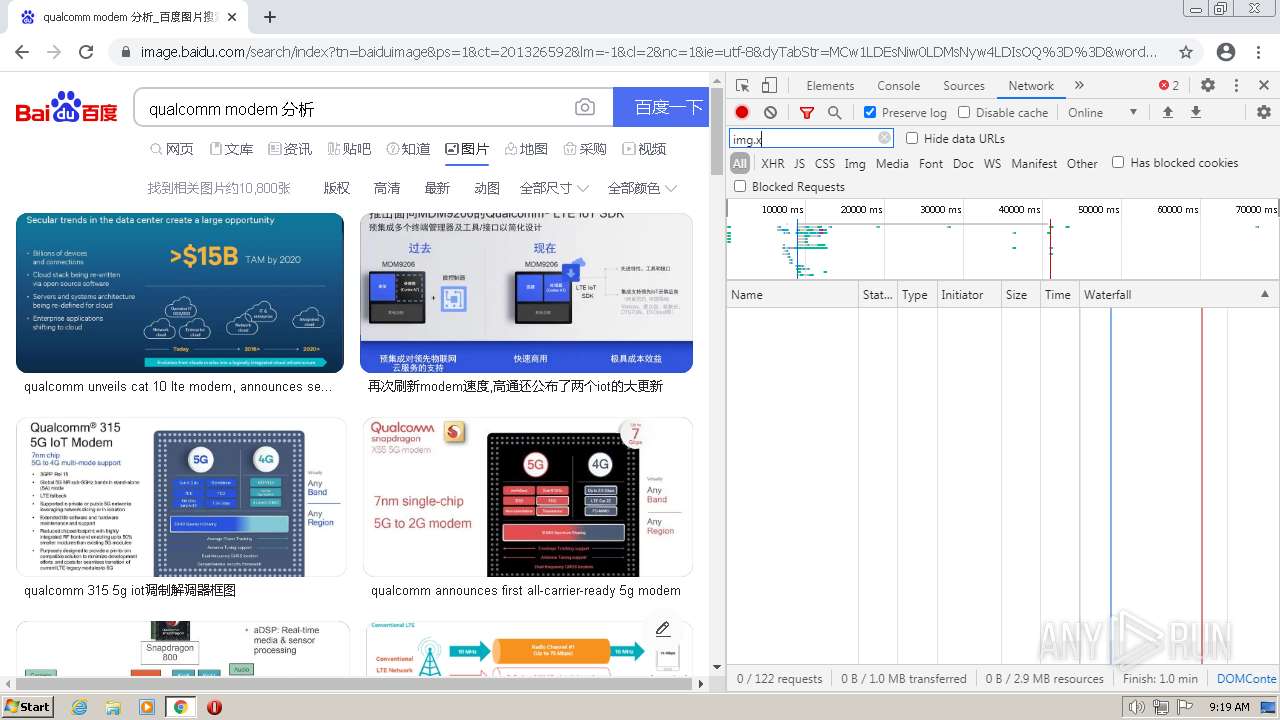Open DevTools settings gear
Screen dimensions: 1280x720
(x=1208, y=86)
